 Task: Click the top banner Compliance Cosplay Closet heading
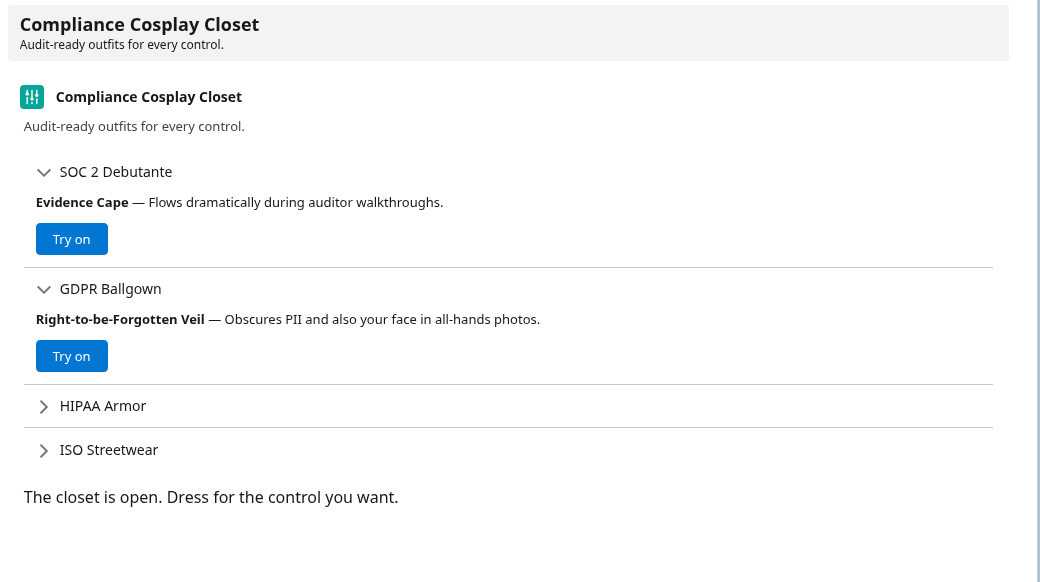pyautogui.click(x=139, y=25)
